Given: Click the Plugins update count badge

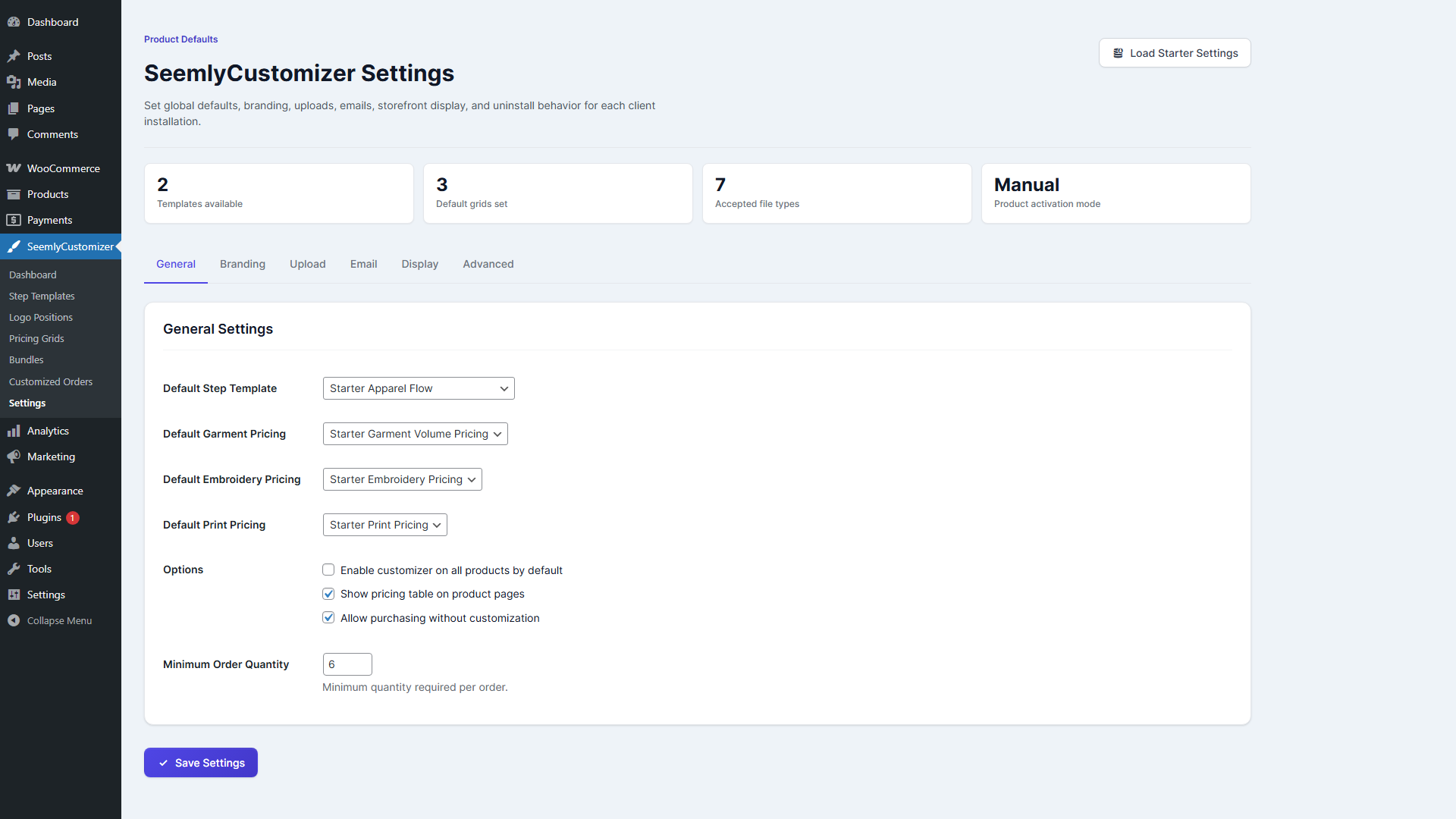Looking at the screenshot, I should point(73,518).
